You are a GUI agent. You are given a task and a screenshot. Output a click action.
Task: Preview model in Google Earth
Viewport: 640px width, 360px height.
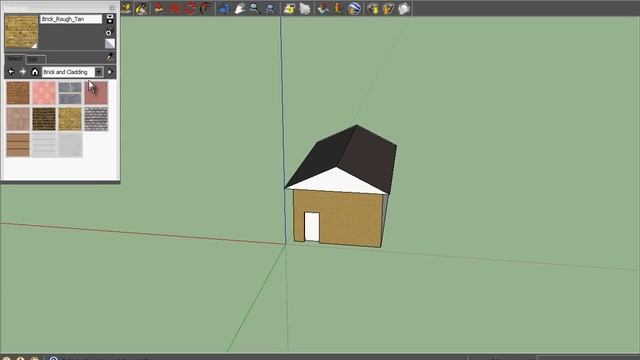pyautogui.click(x=354, y=8)
